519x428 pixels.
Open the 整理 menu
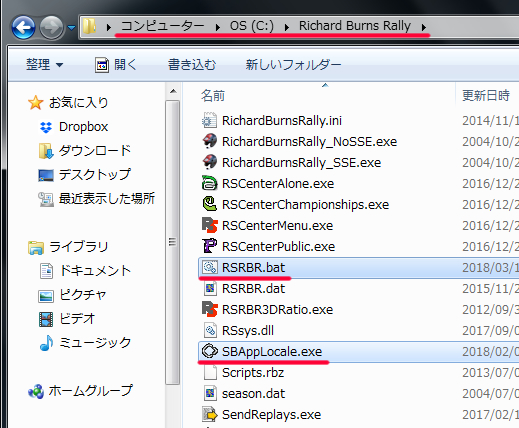tap(44, 64)
